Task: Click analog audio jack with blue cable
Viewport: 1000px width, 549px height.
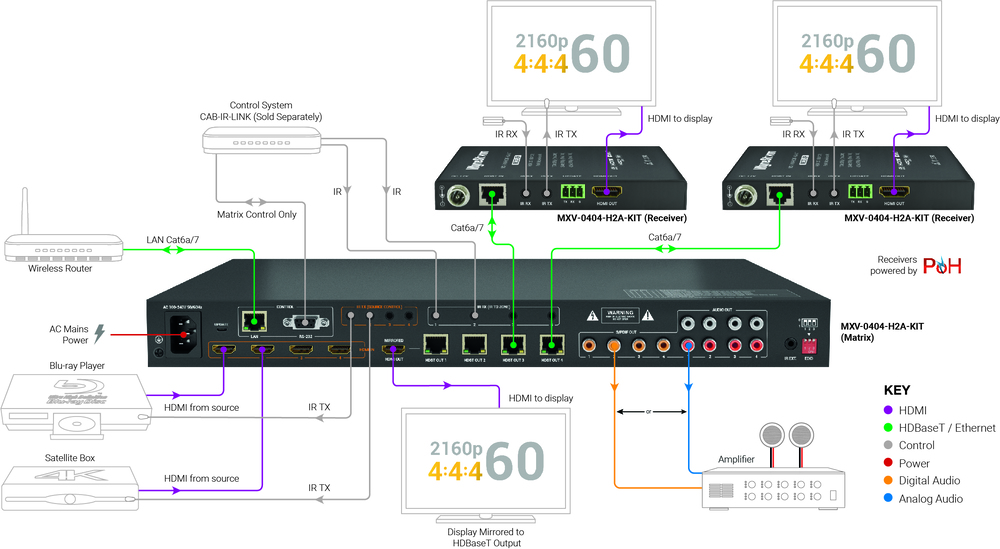Action: point(688,346)
